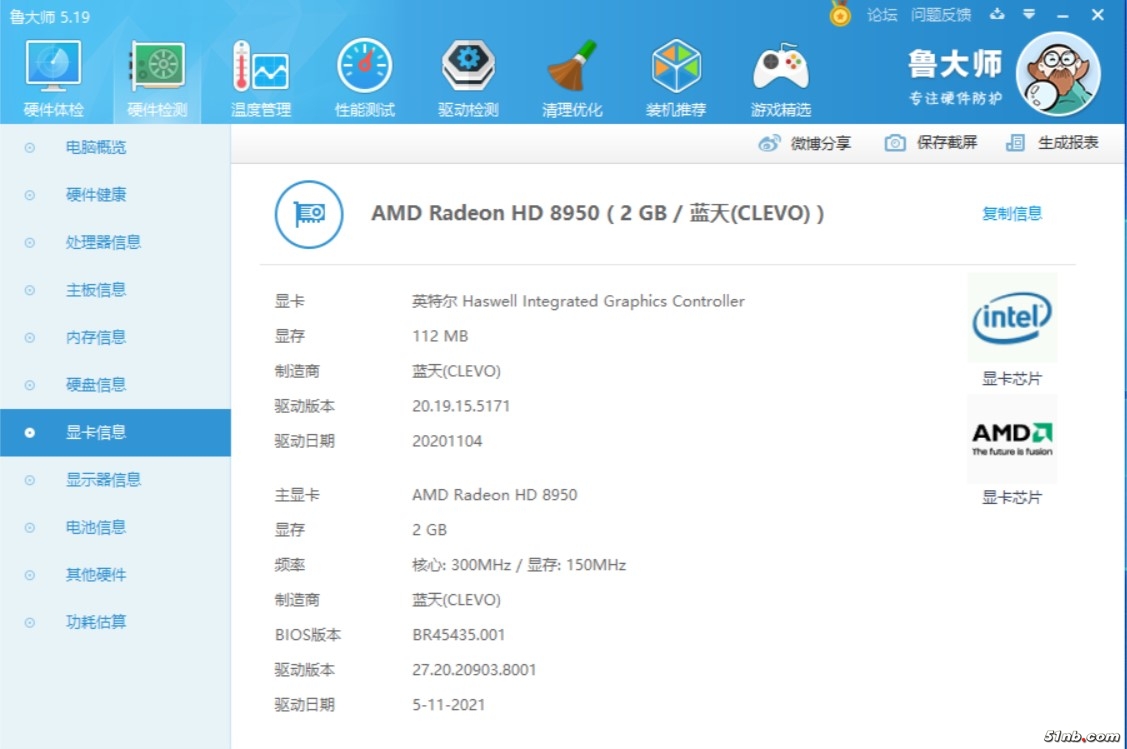Click the gold medal icon in title bar
Image resolution: width=1127 pixels, height=749 pixels.
click(840, 14)
